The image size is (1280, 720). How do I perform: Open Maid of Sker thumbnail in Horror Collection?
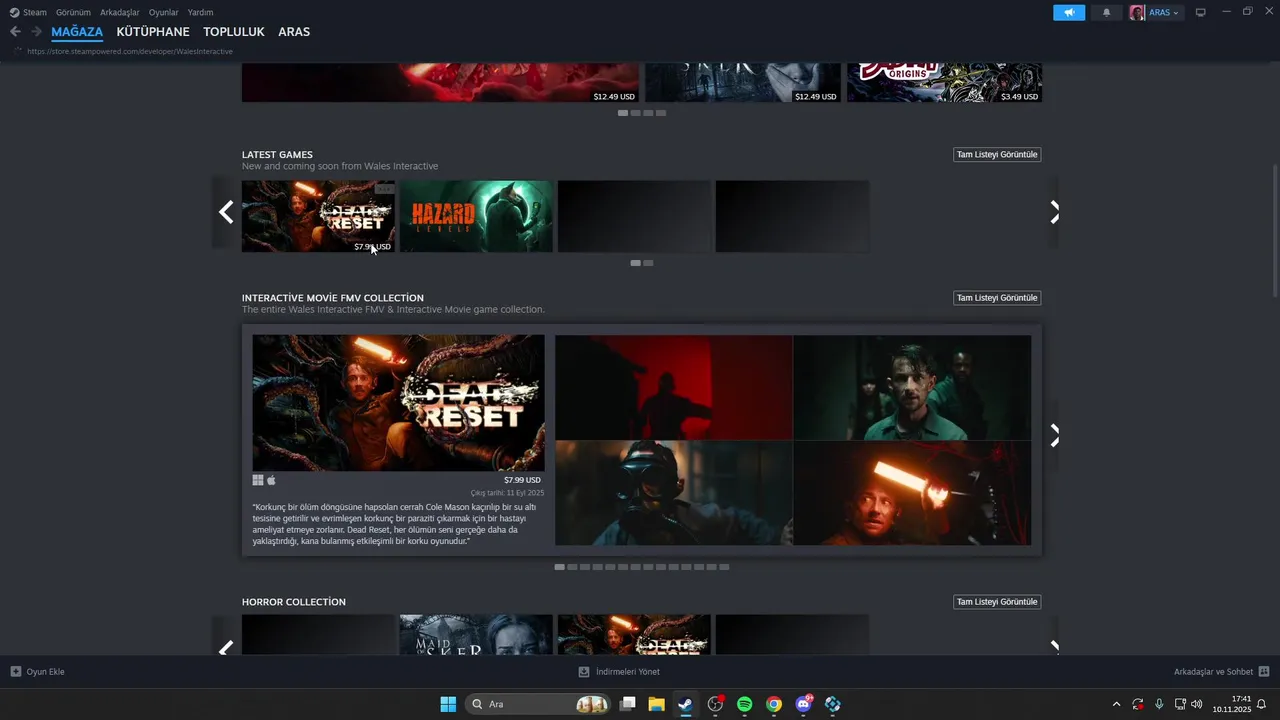click(x=476, y=634)
